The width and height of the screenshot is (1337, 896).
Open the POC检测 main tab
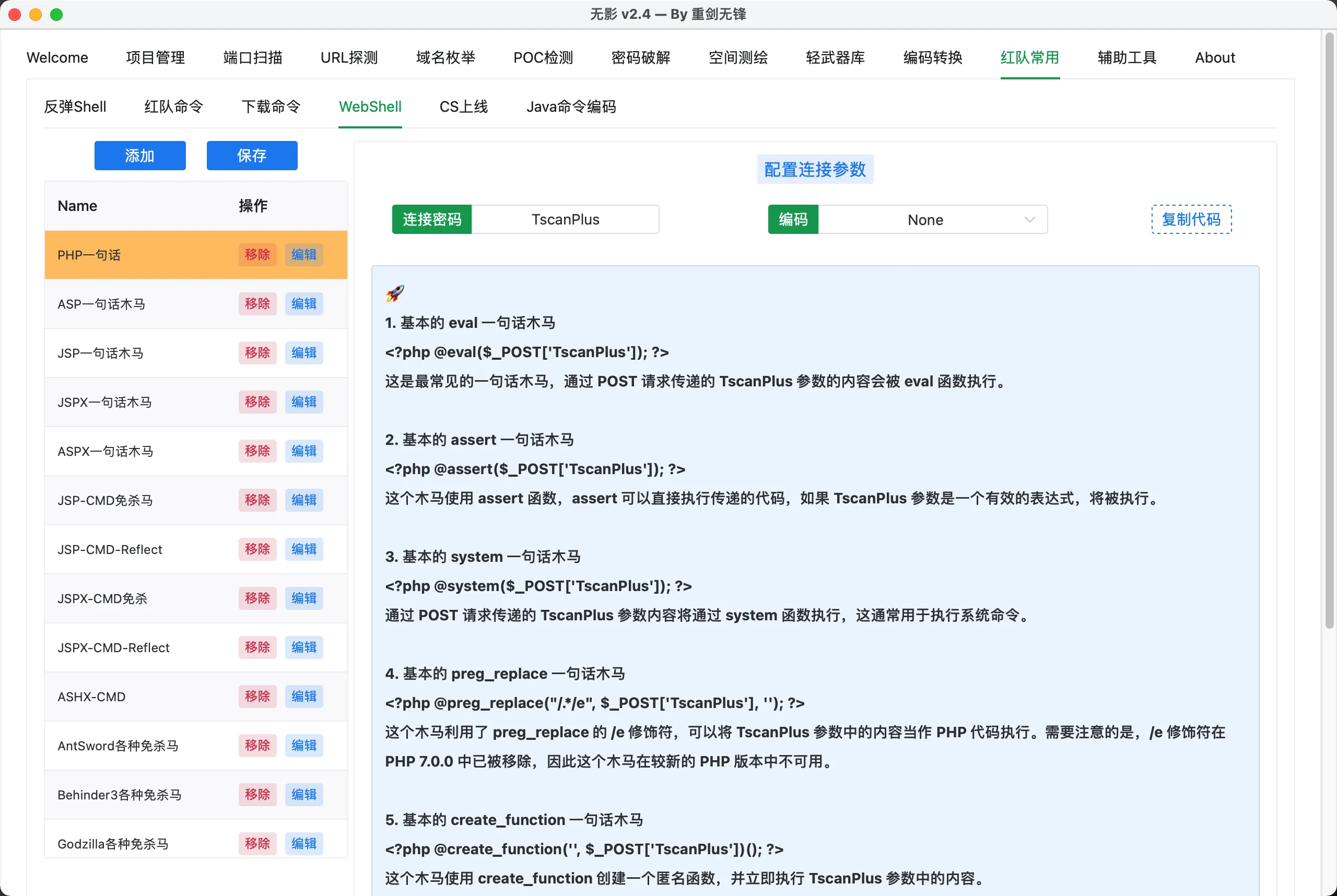543,58
